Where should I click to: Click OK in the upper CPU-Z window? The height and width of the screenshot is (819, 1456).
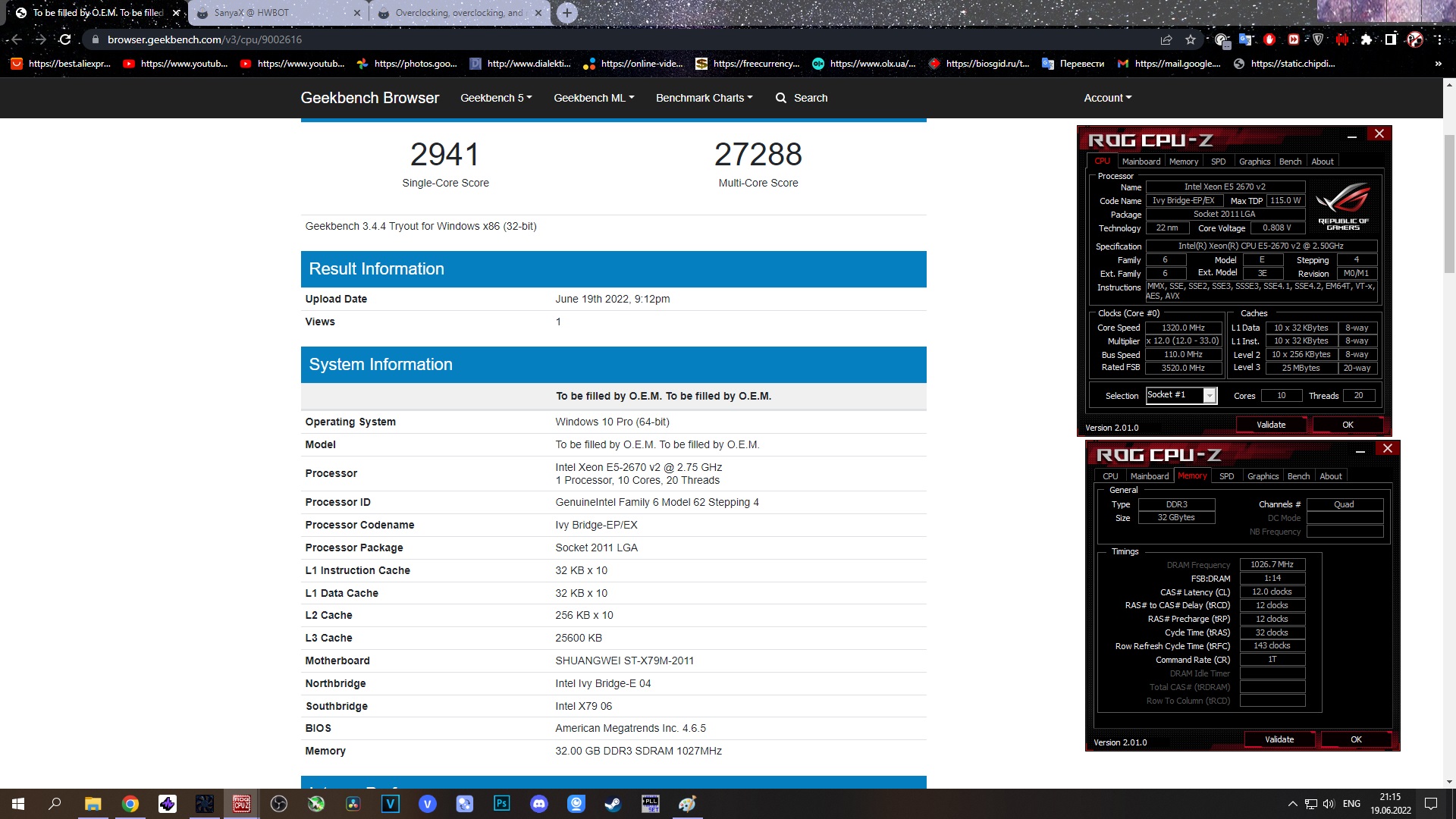pos(1348,425)
